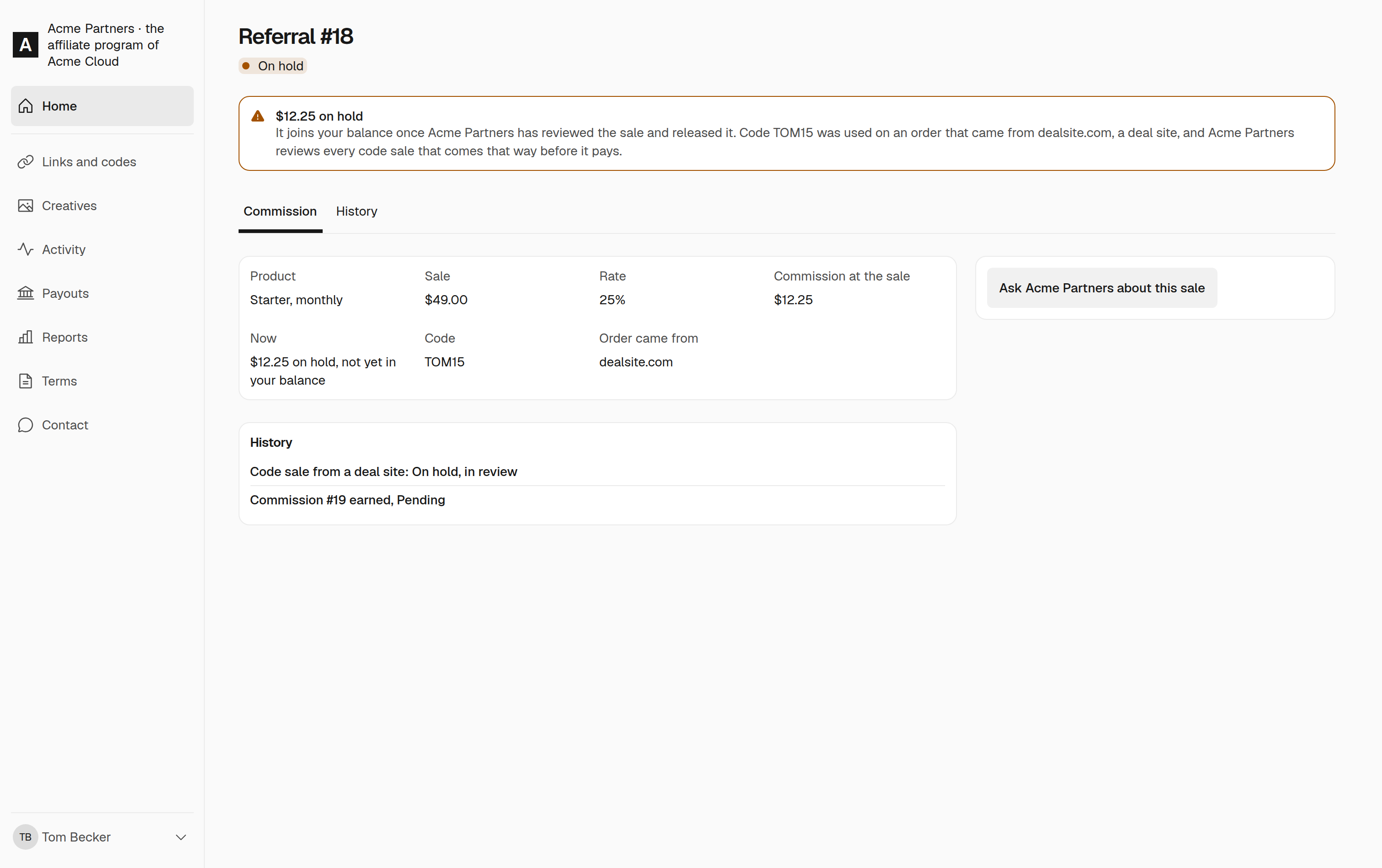Click the Reports bar chart icon

point(25,337)
